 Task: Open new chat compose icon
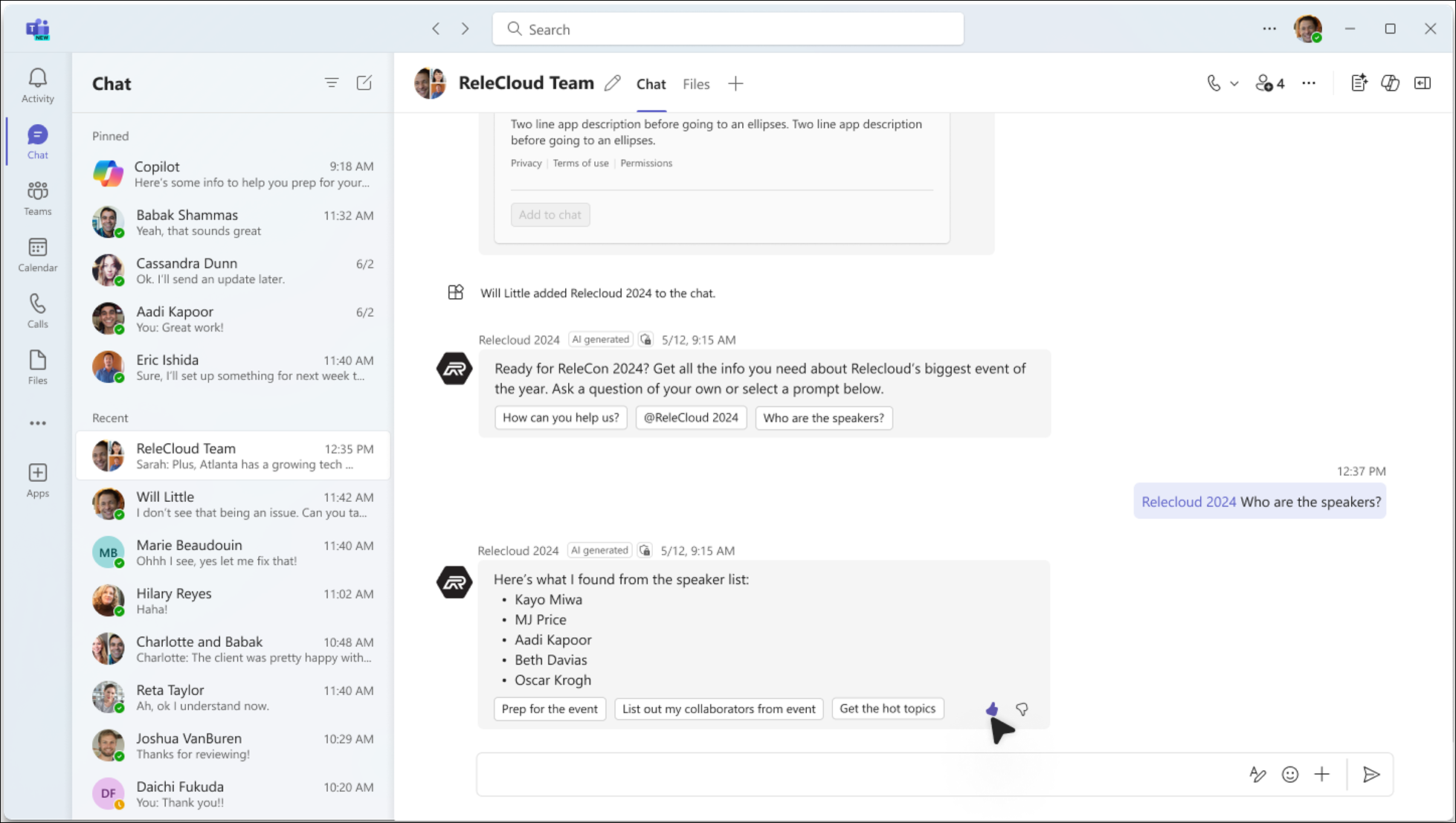coord(364,83)
